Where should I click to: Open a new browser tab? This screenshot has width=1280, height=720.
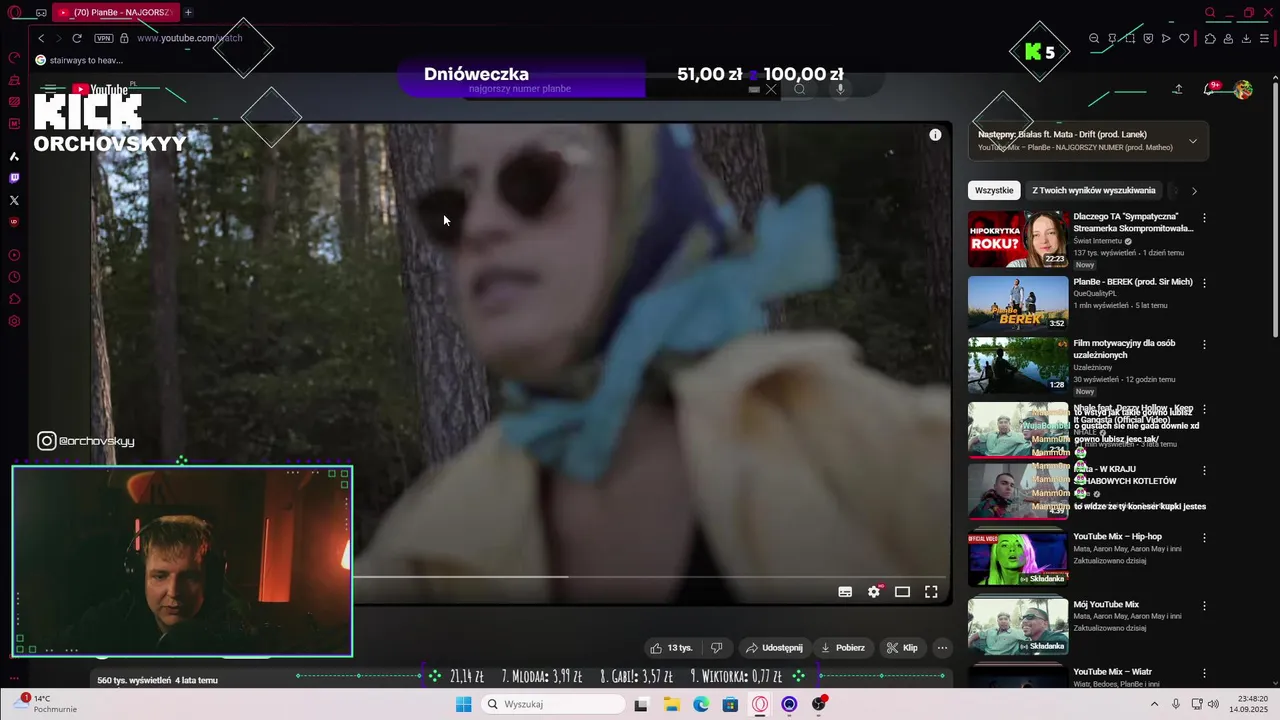[188, 13]
